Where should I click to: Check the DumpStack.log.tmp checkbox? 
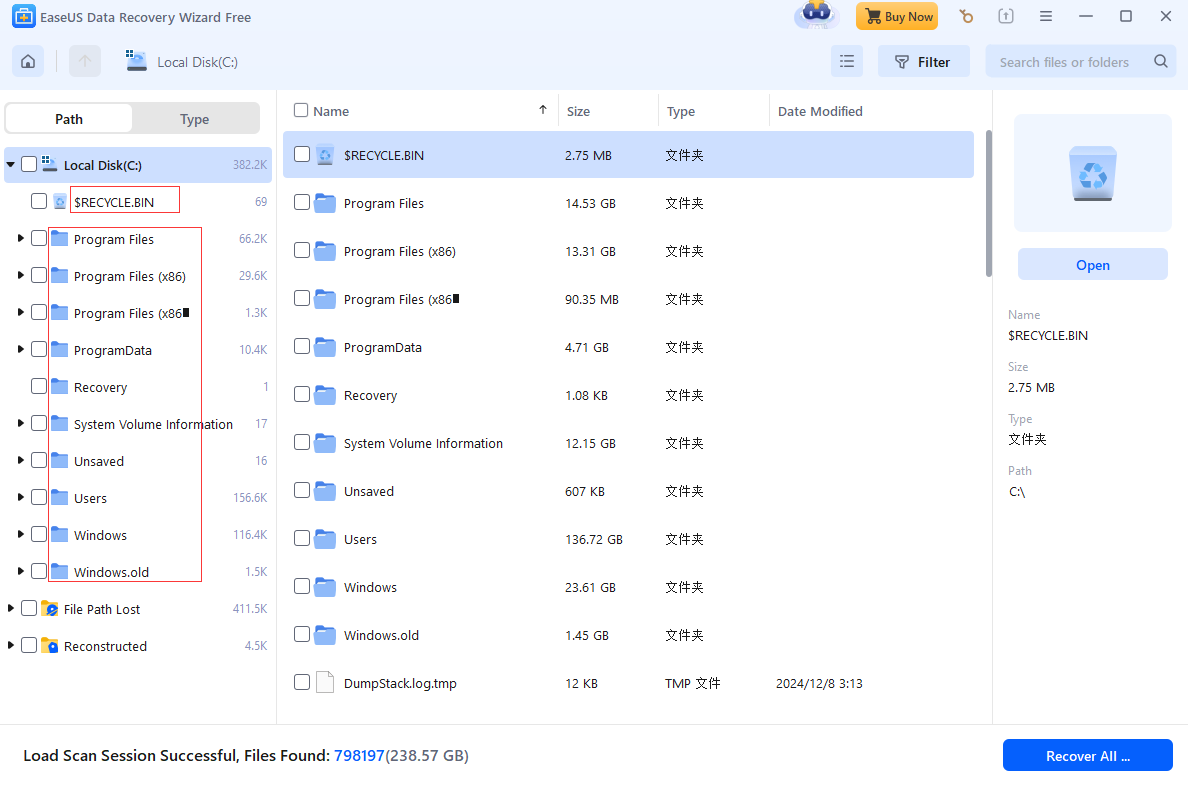pos(302,683)
